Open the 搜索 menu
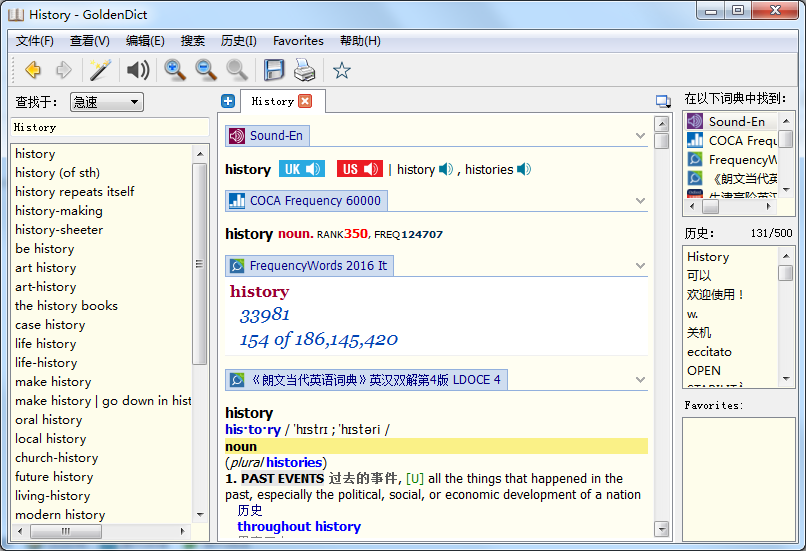This screenshot has width=806, height=551. [x=193, y=41]
